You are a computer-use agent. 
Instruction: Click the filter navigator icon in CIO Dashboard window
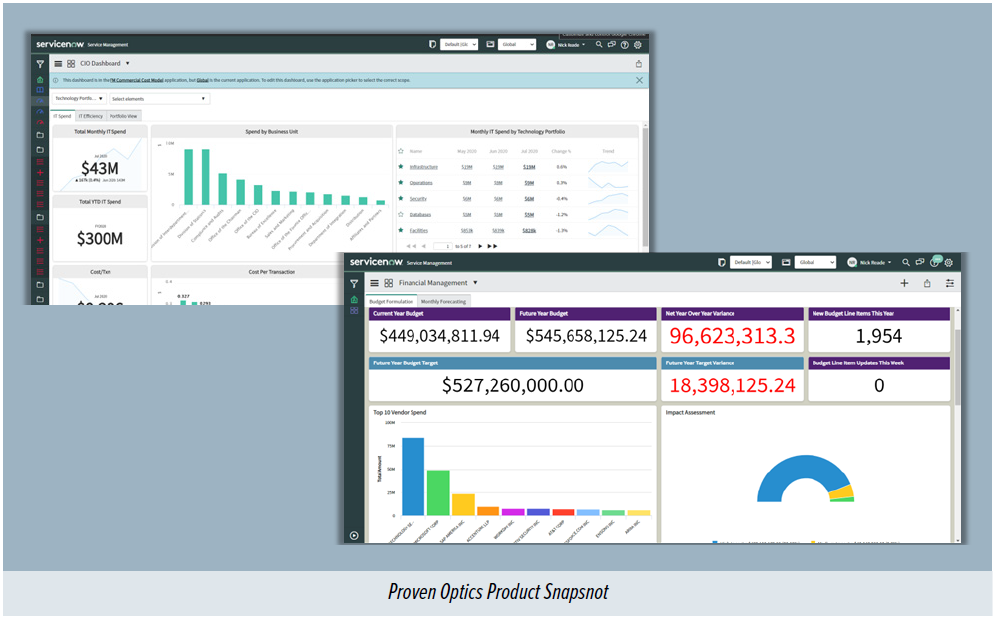[40, 64]
